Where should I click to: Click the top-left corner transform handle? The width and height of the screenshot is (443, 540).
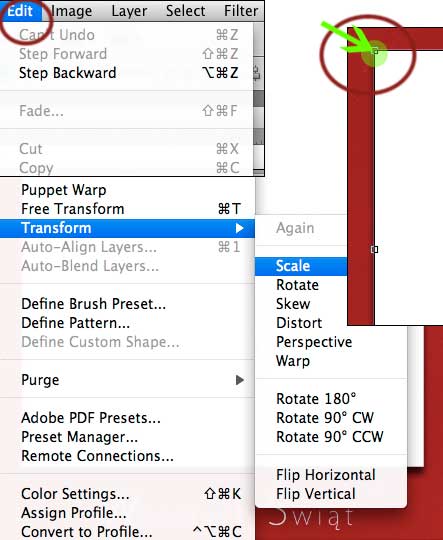point(375,51)
